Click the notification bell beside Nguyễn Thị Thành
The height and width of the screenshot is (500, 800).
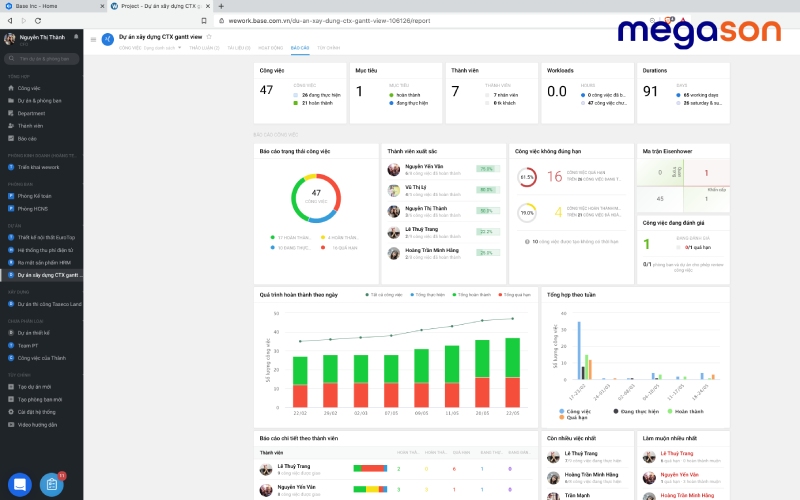(76, 37)
